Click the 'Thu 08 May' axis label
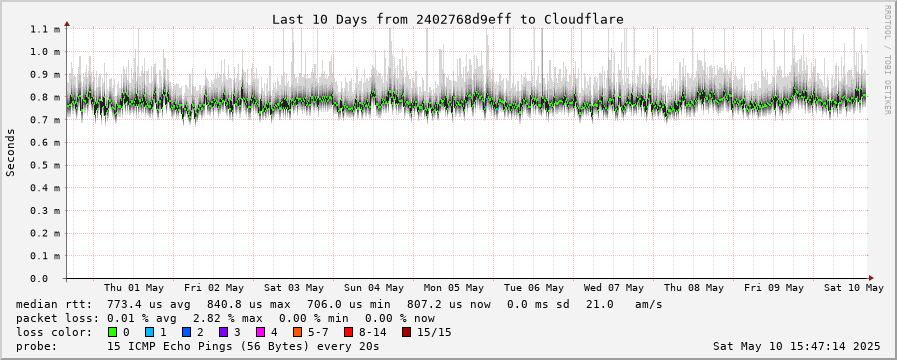The image size is (897, 360). (x=694, y=288)
